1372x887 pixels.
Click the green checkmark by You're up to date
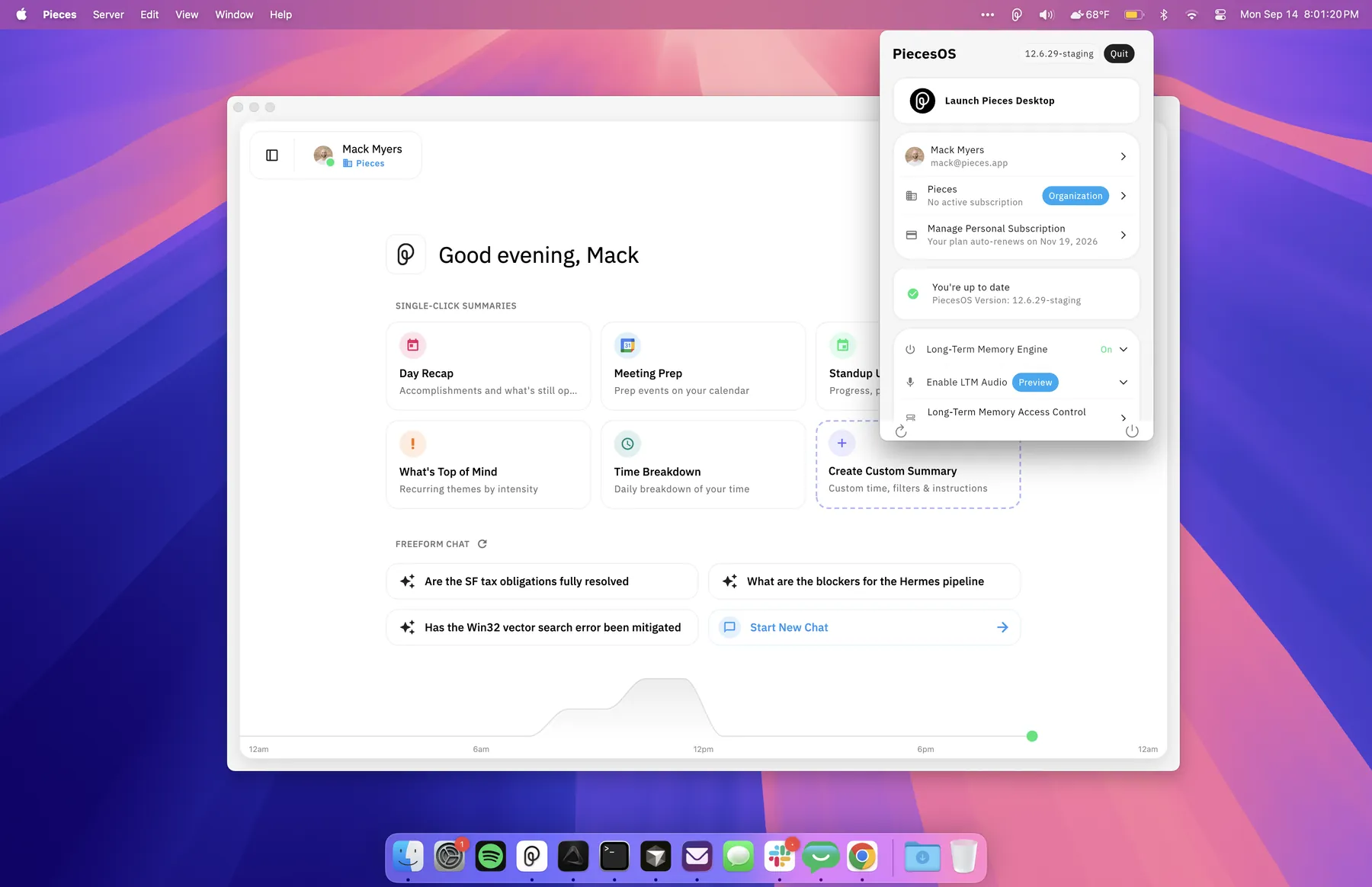[913, 293]
